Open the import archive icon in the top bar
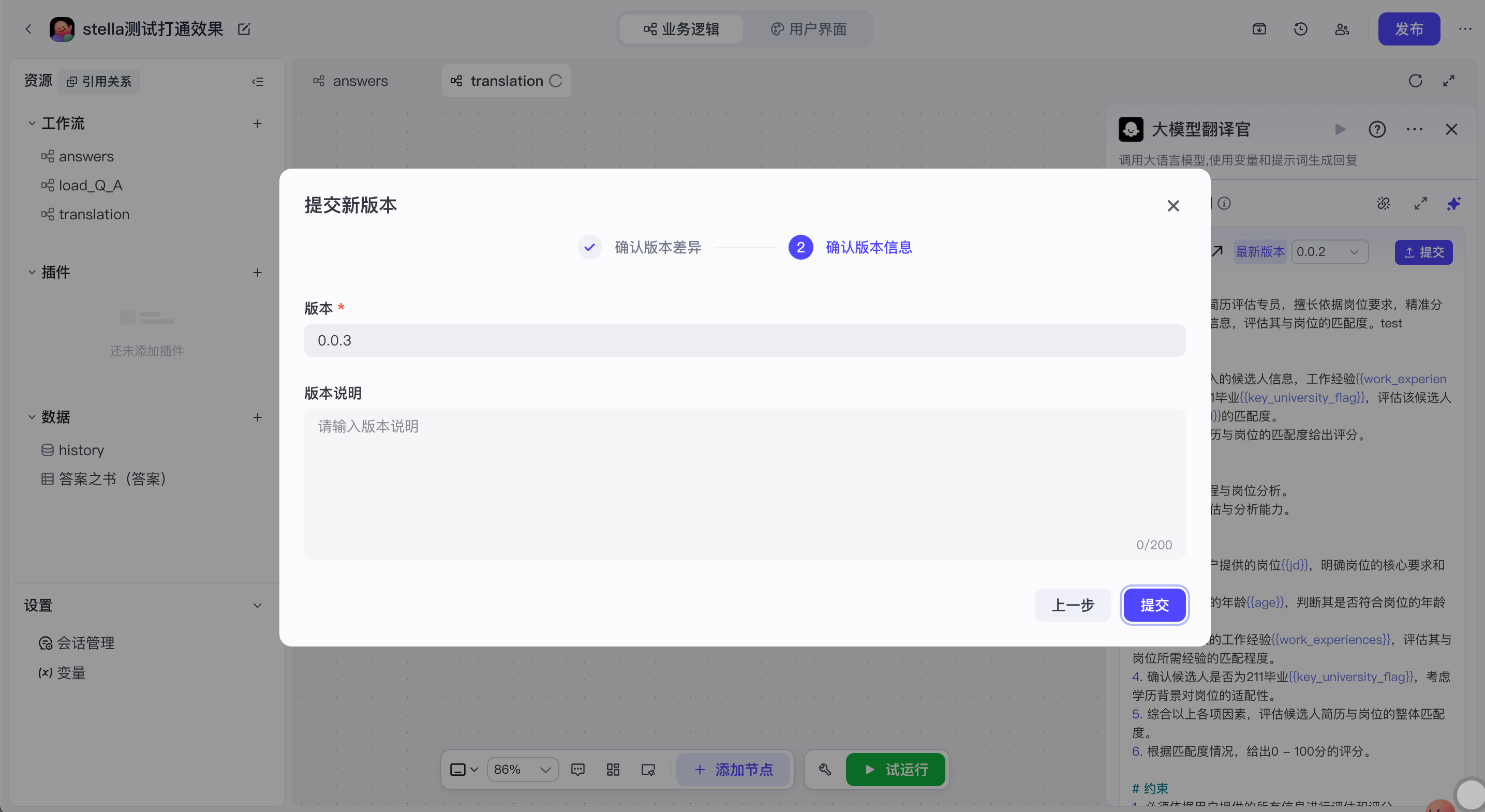Screen dimensions: 1485x812 (x=1259, y=29)
